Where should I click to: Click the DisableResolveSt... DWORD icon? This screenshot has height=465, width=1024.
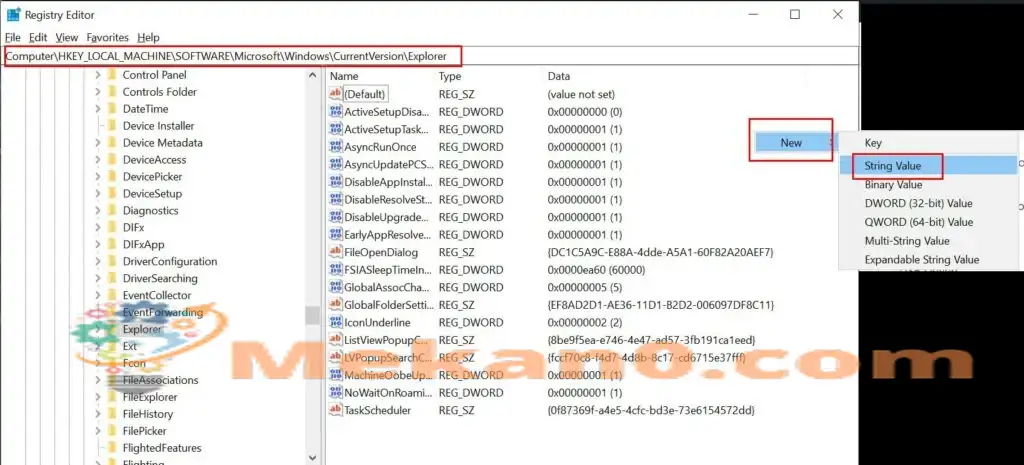[x=336, y=200]
